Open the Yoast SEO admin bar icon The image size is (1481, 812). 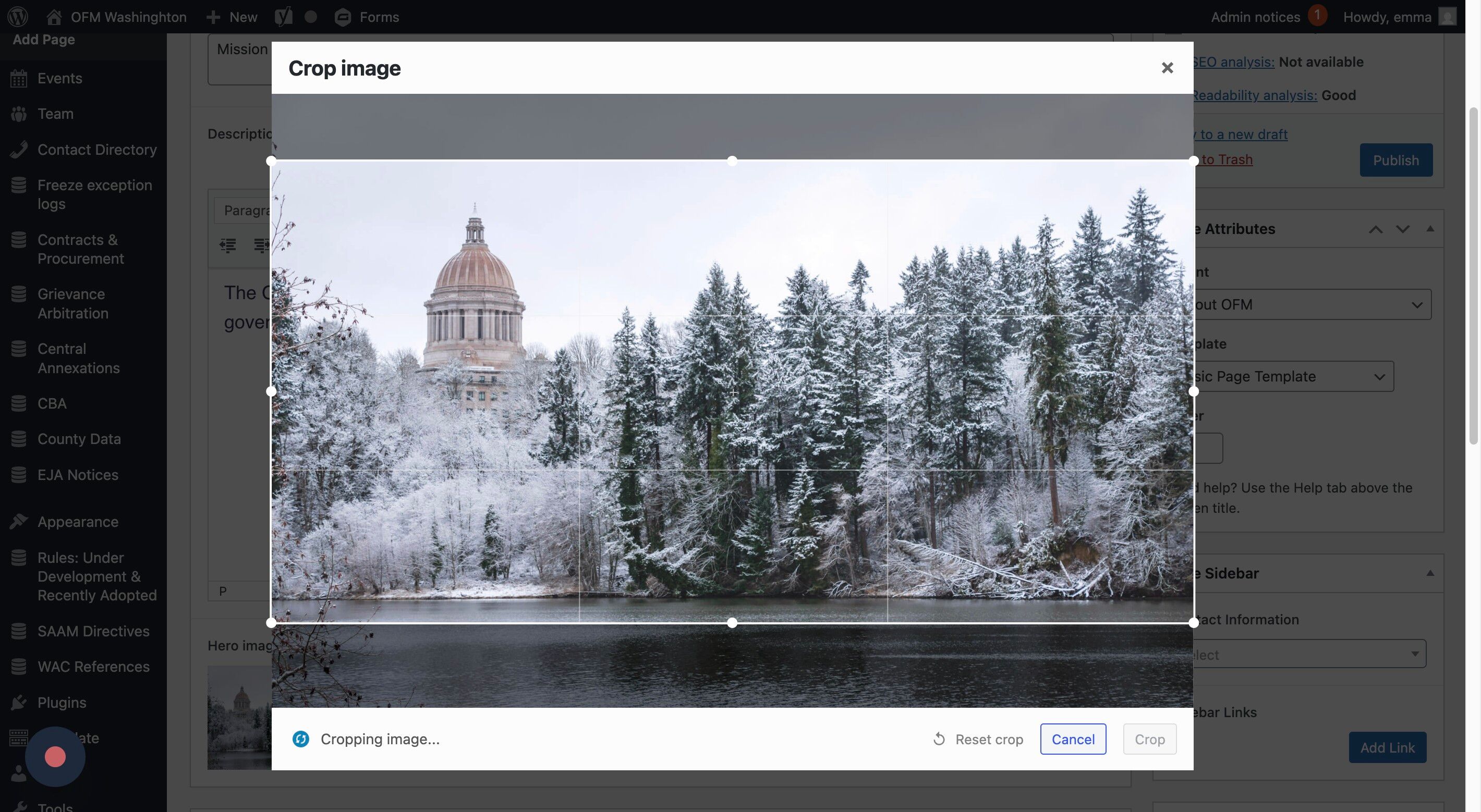click(283, 17)
